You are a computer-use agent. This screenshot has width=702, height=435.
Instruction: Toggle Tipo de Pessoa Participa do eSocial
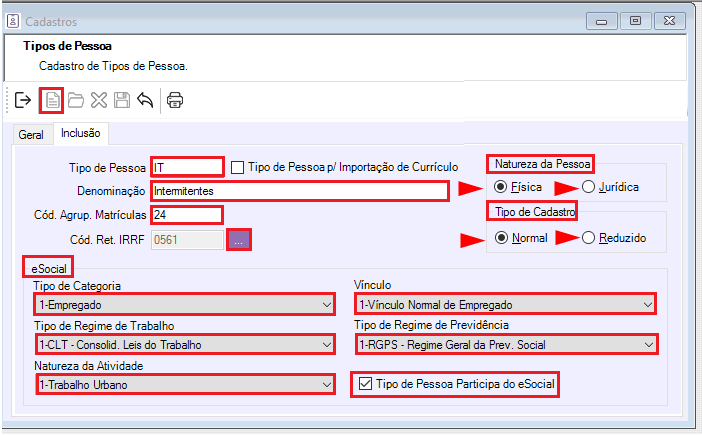tap(366, 385)
